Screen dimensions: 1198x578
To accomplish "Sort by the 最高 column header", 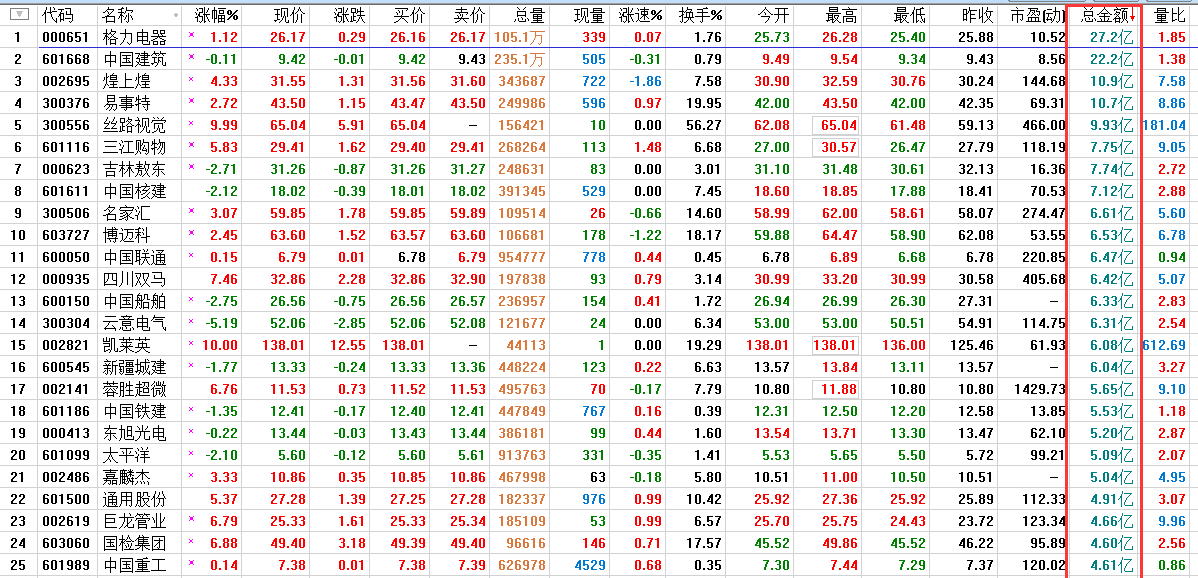I will click(842, 14).
